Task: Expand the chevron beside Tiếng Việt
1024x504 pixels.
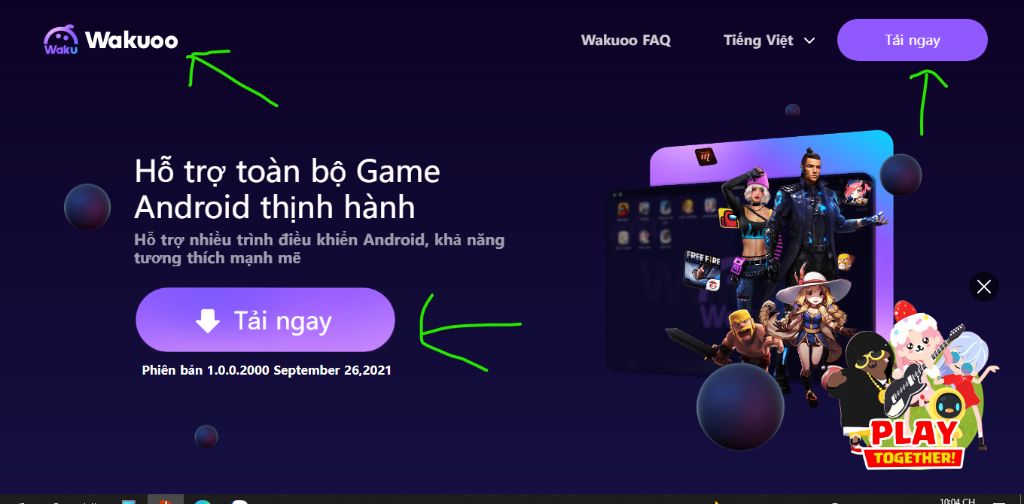Action: pos(809,41)
